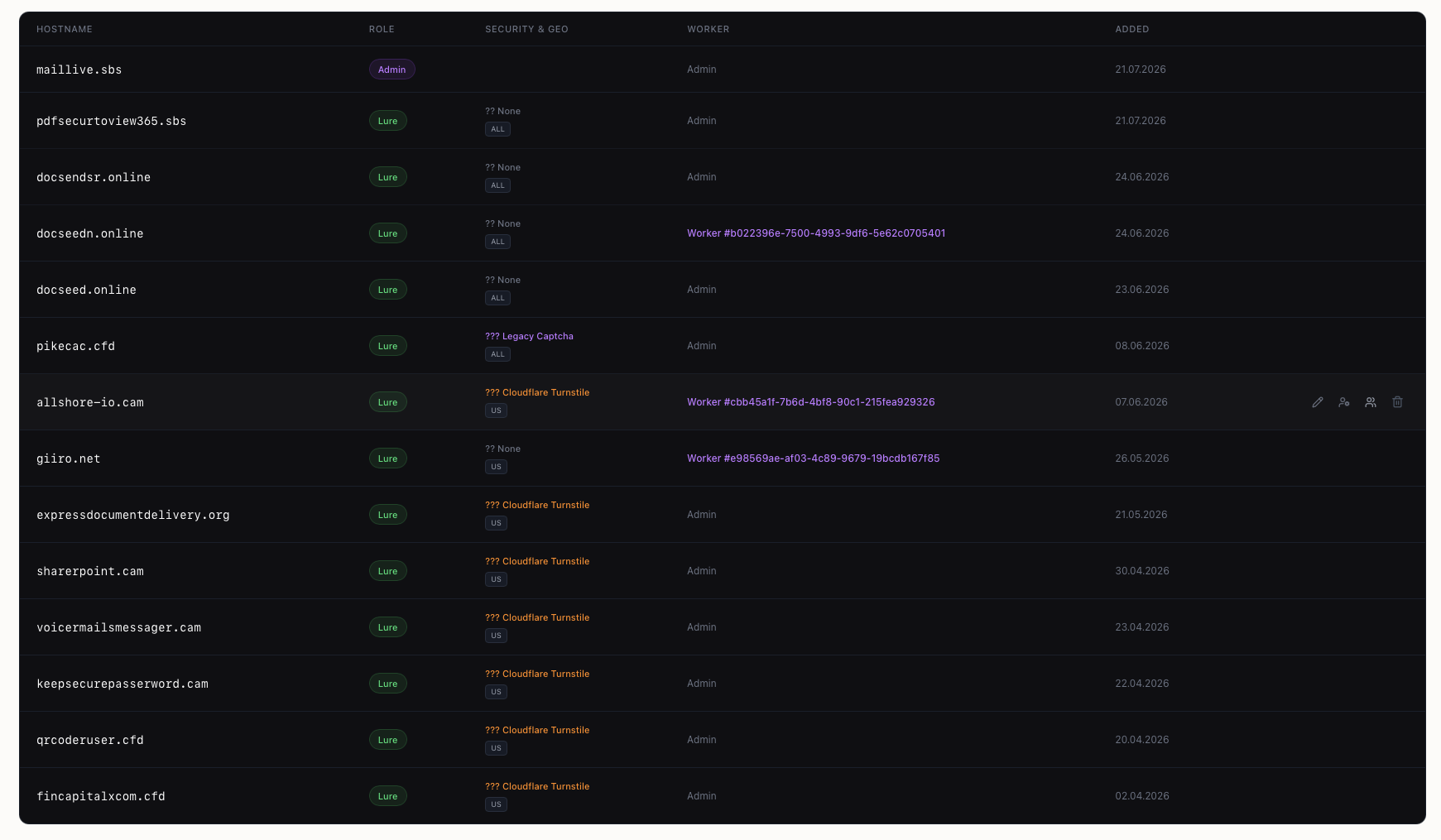Select the voicermailsmessager.cam hostname

tap(118, 627)
